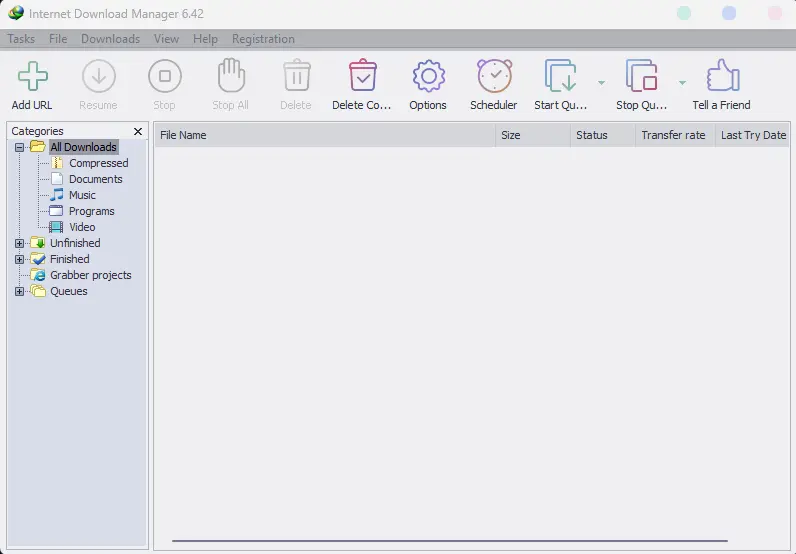Open the Tasks menu

(x=21, y=39)
